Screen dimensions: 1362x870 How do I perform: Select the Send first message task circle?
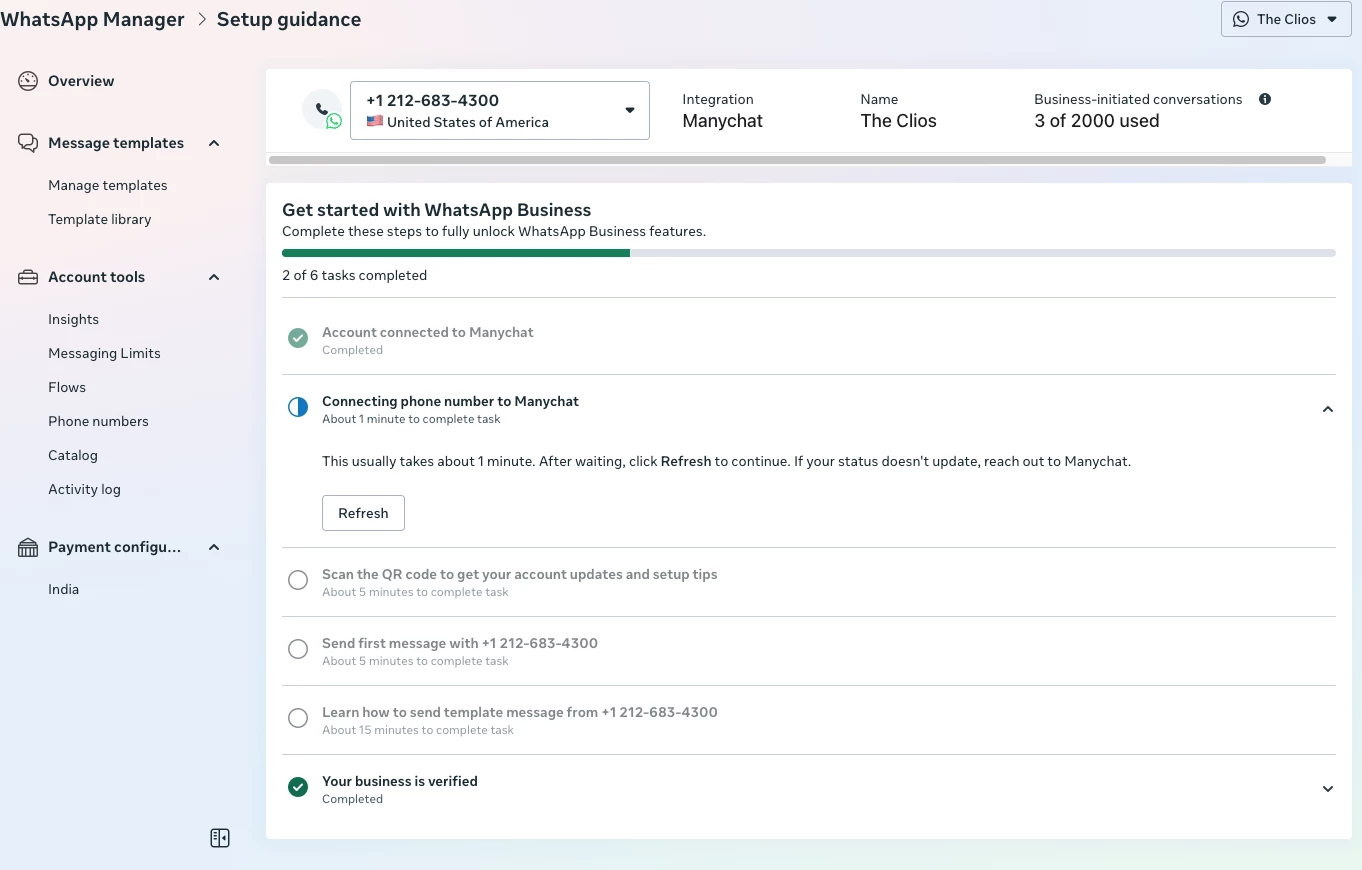[298, 650]
